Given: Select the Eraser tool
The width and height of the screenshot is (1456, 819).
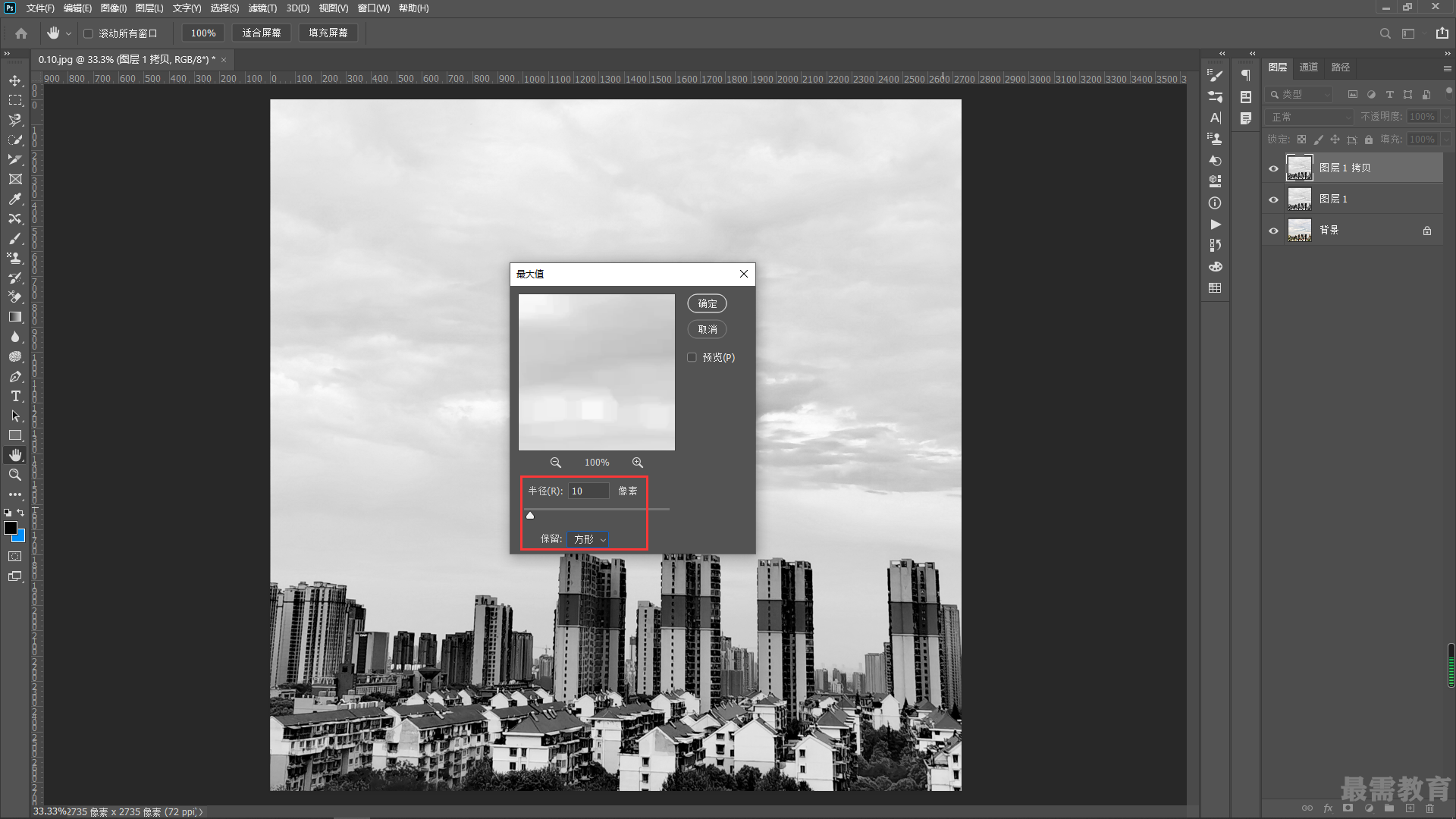Looking at the screenshot, I should pyautogui.click(x=15, y=297).
